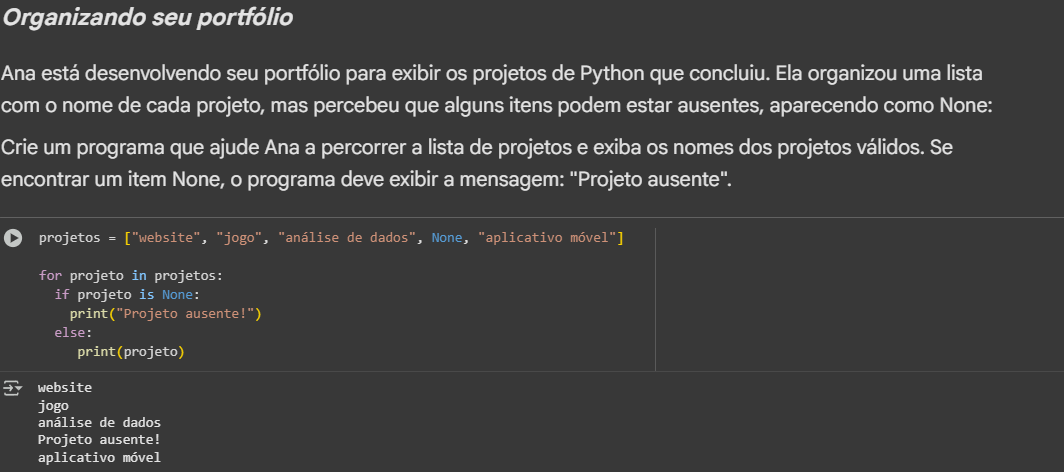
Task: Click the "aplicativo móvel" string in the code
Action: pyautogui.click(x=548, y=238)
